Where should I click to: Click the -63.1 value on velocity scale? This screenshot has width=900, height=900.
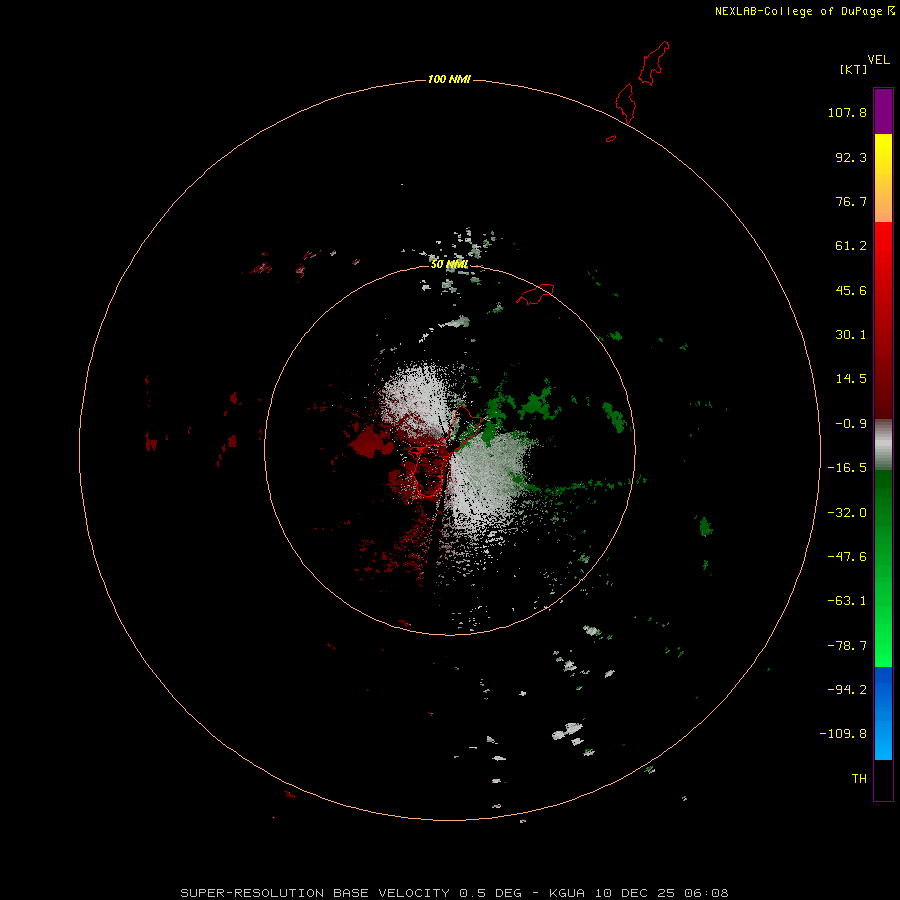[x=847, y=601]
